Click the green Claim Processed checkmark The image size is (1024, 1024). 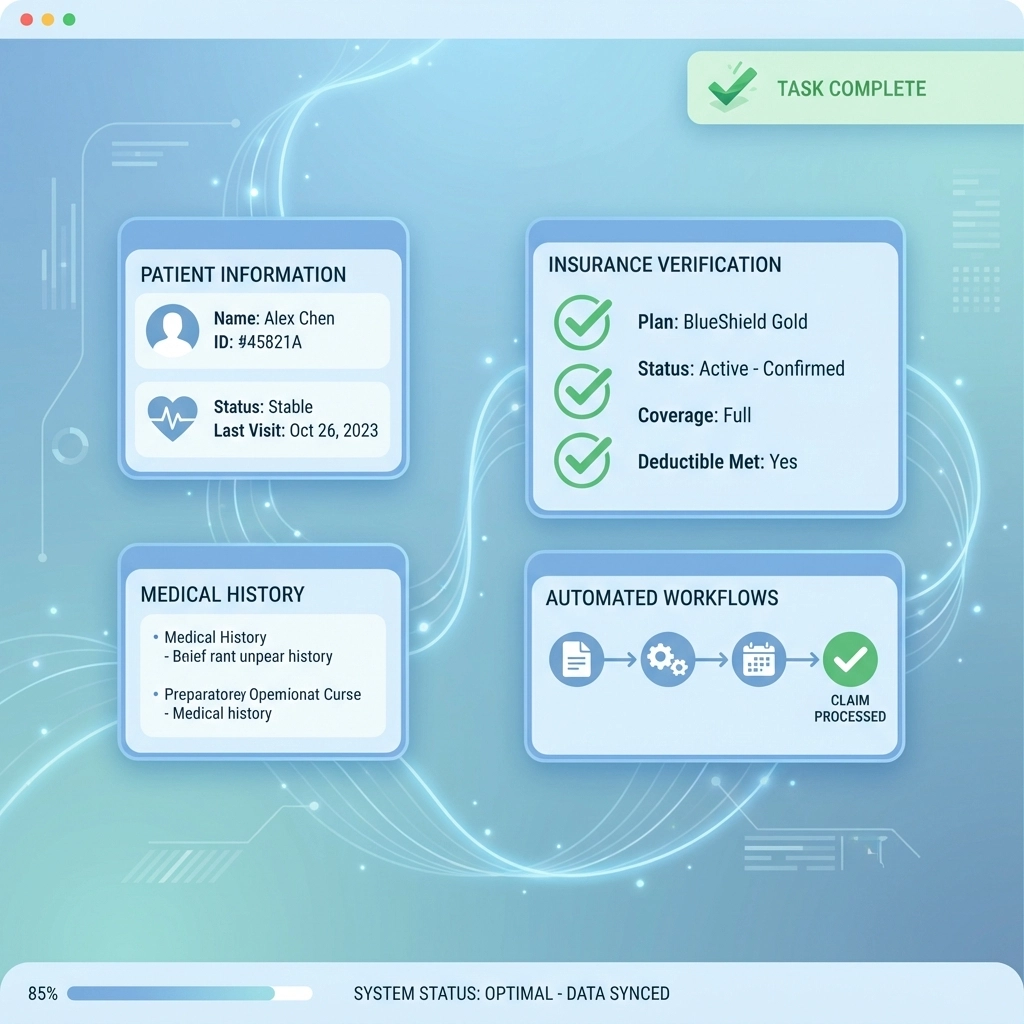[x=850, y=659]
